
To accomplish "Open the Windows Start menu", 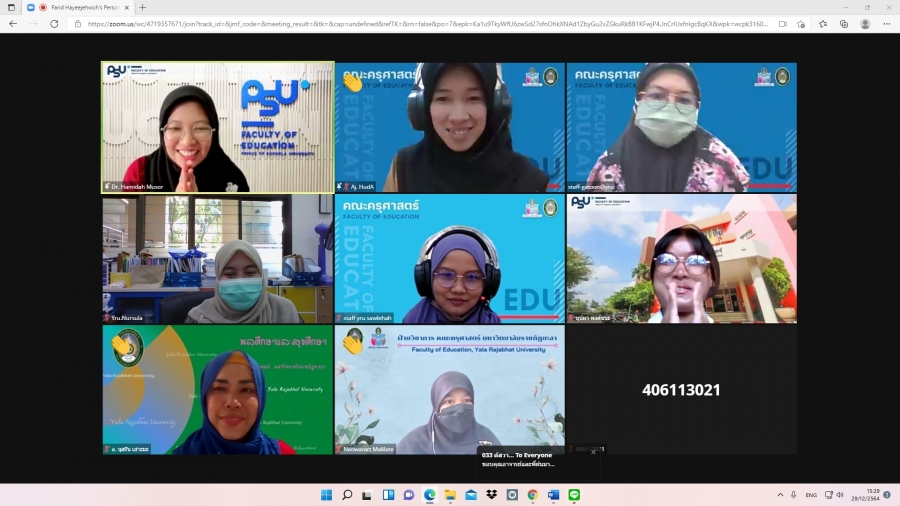I will click(326, 495).
